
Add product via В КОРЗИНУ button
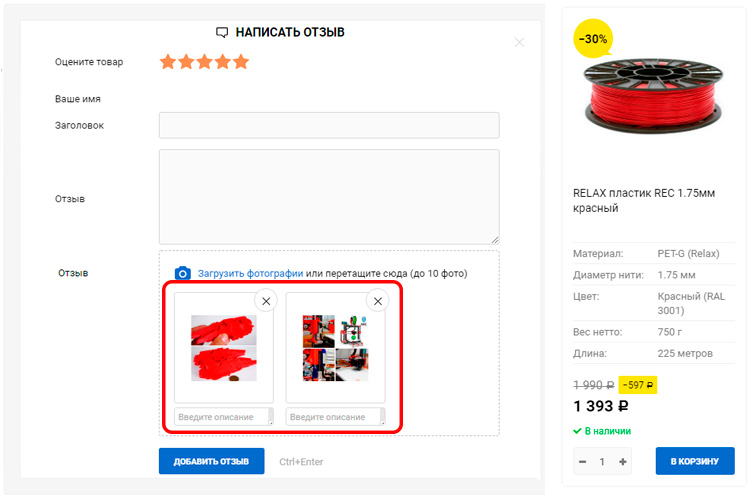point(695,461)
